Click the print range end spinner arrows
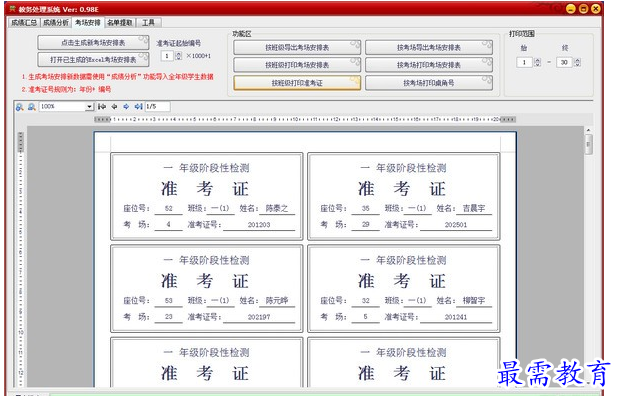The width and height of the screenshot is (619, 405). coord(578,62)
